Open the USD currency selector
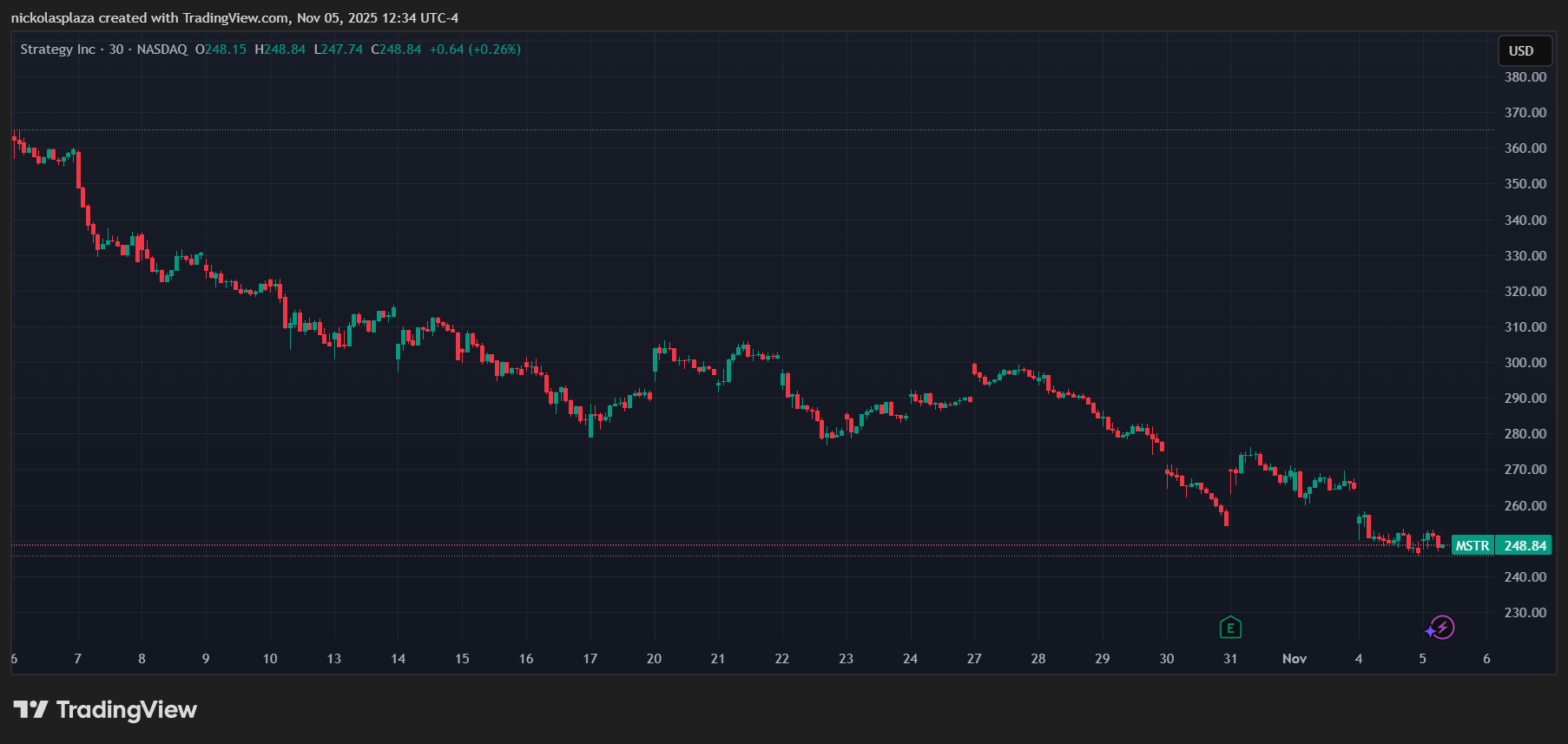 [1521, 51]
